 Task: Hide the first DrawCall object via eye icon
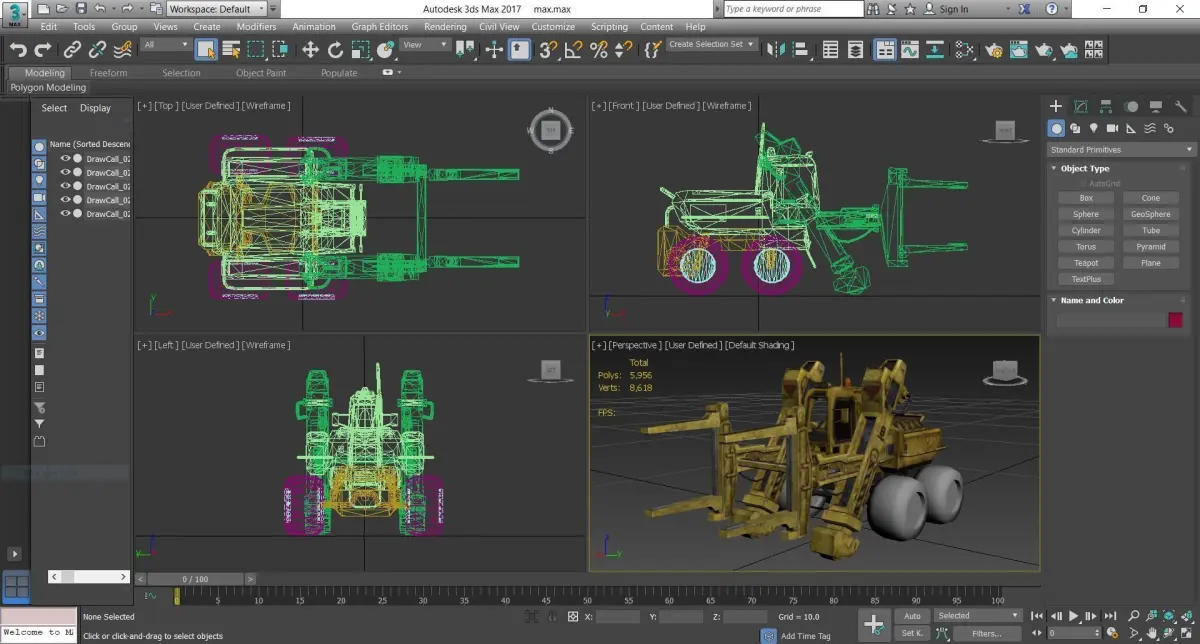(x=66, y=158)
